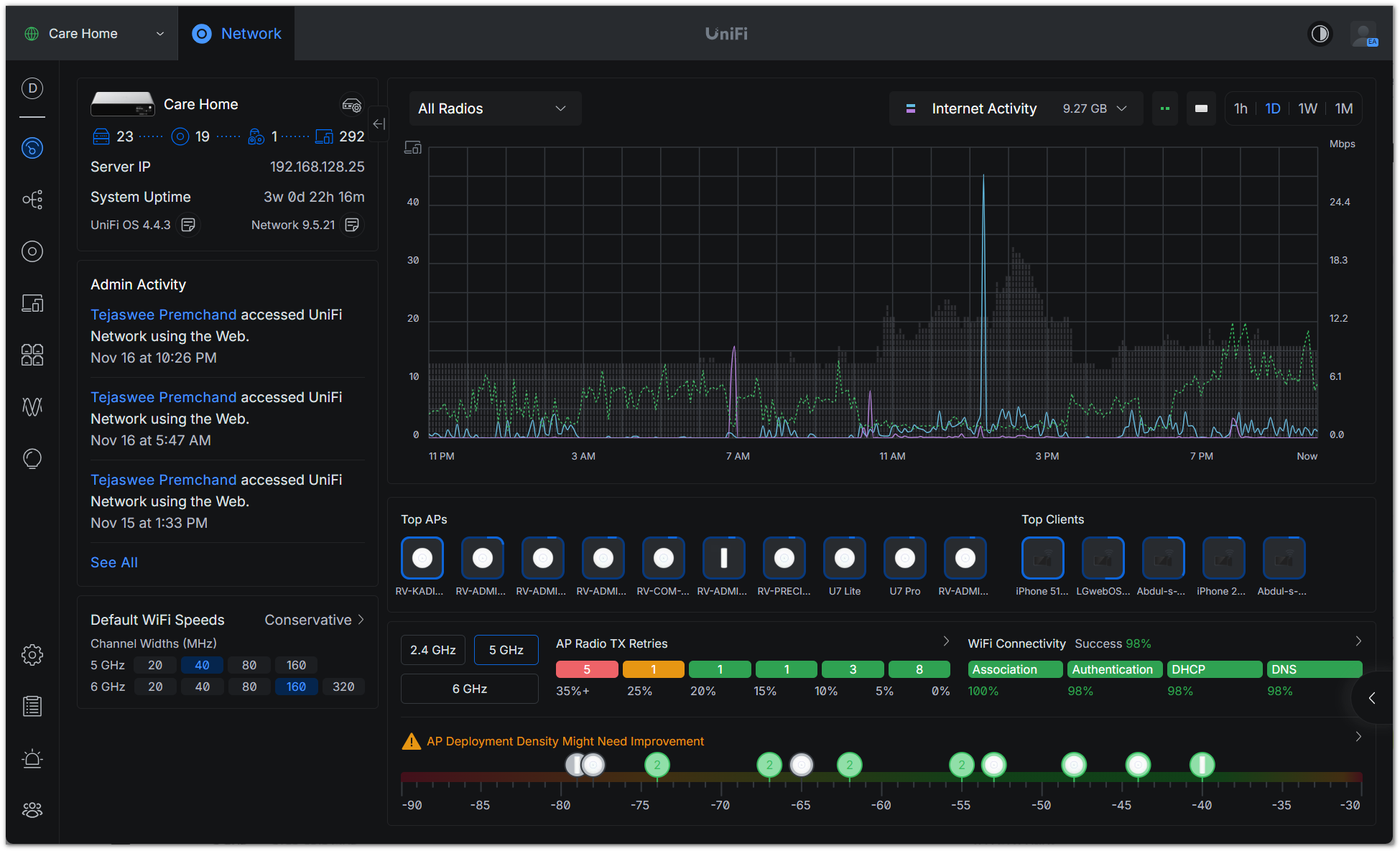Toggle the dark/light theme icon

[x=1320, y=34]
